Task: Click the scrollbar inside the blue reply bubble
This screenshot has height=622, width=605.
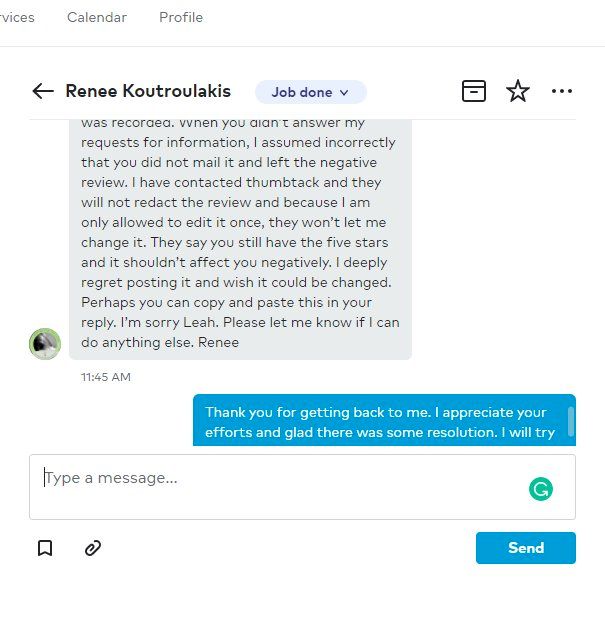Action: [x=571, y=421]
